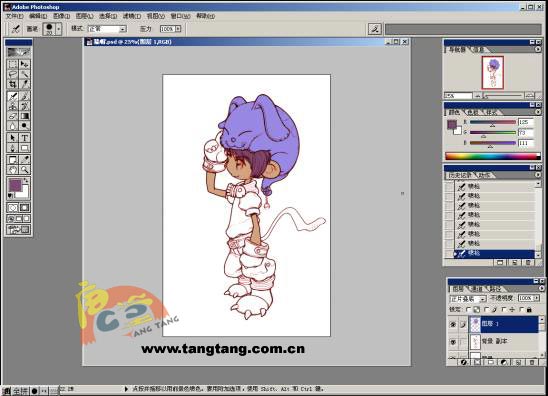Hide the 背景 副本 layer eye icon

pyautogui.click(x=453, y=341)
